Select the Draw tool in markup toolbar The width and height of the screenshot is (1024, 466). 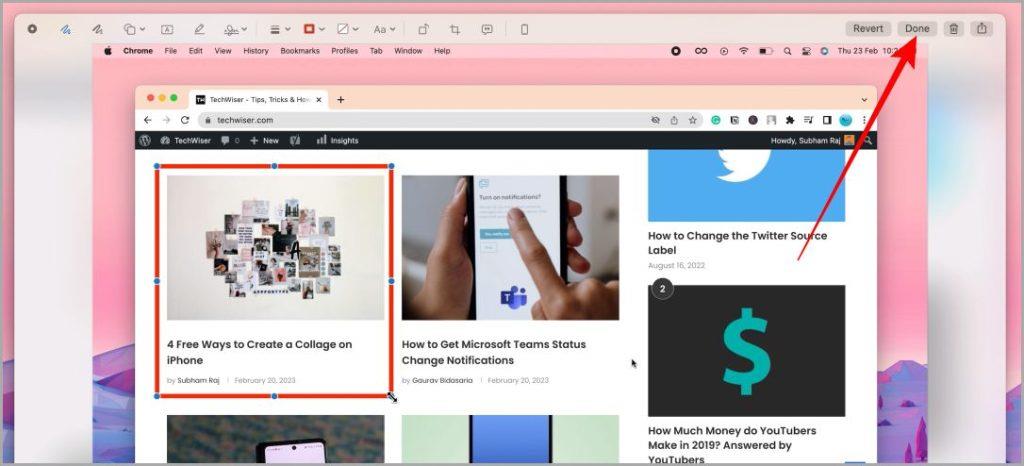(98, 29)
